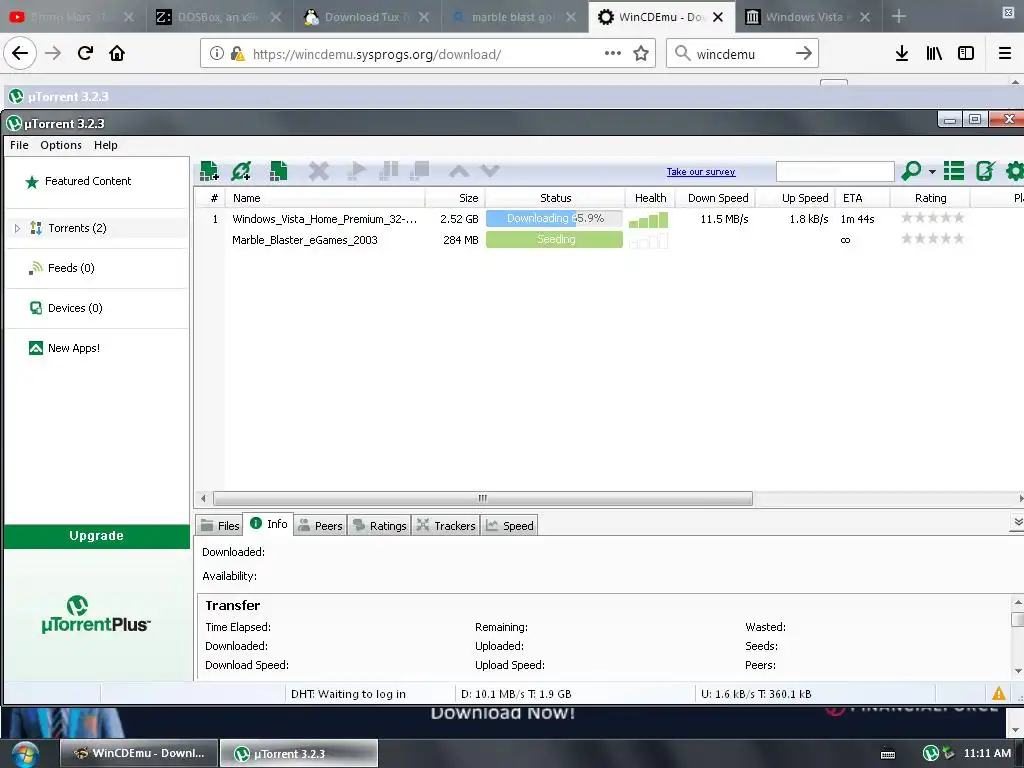Click the green search magnifier icon

[x=910, y=171]
